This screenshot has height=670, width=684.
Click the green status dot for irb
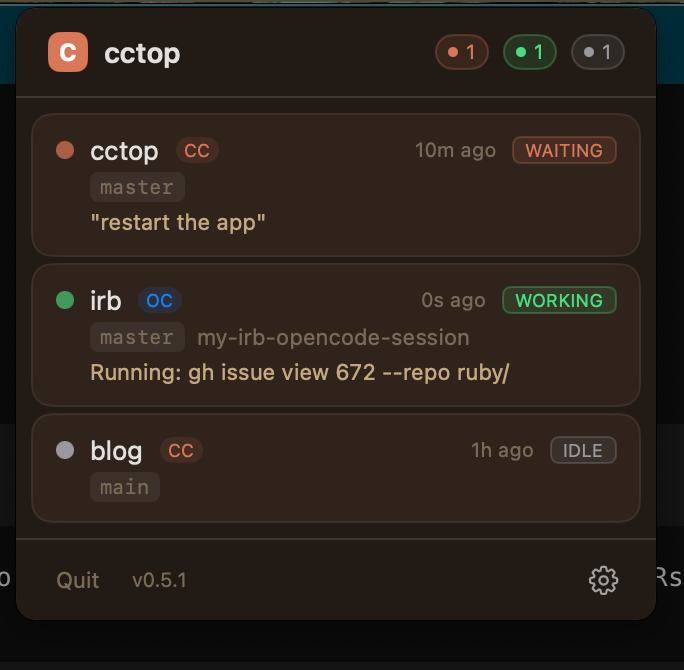click(x=65, y=300)
